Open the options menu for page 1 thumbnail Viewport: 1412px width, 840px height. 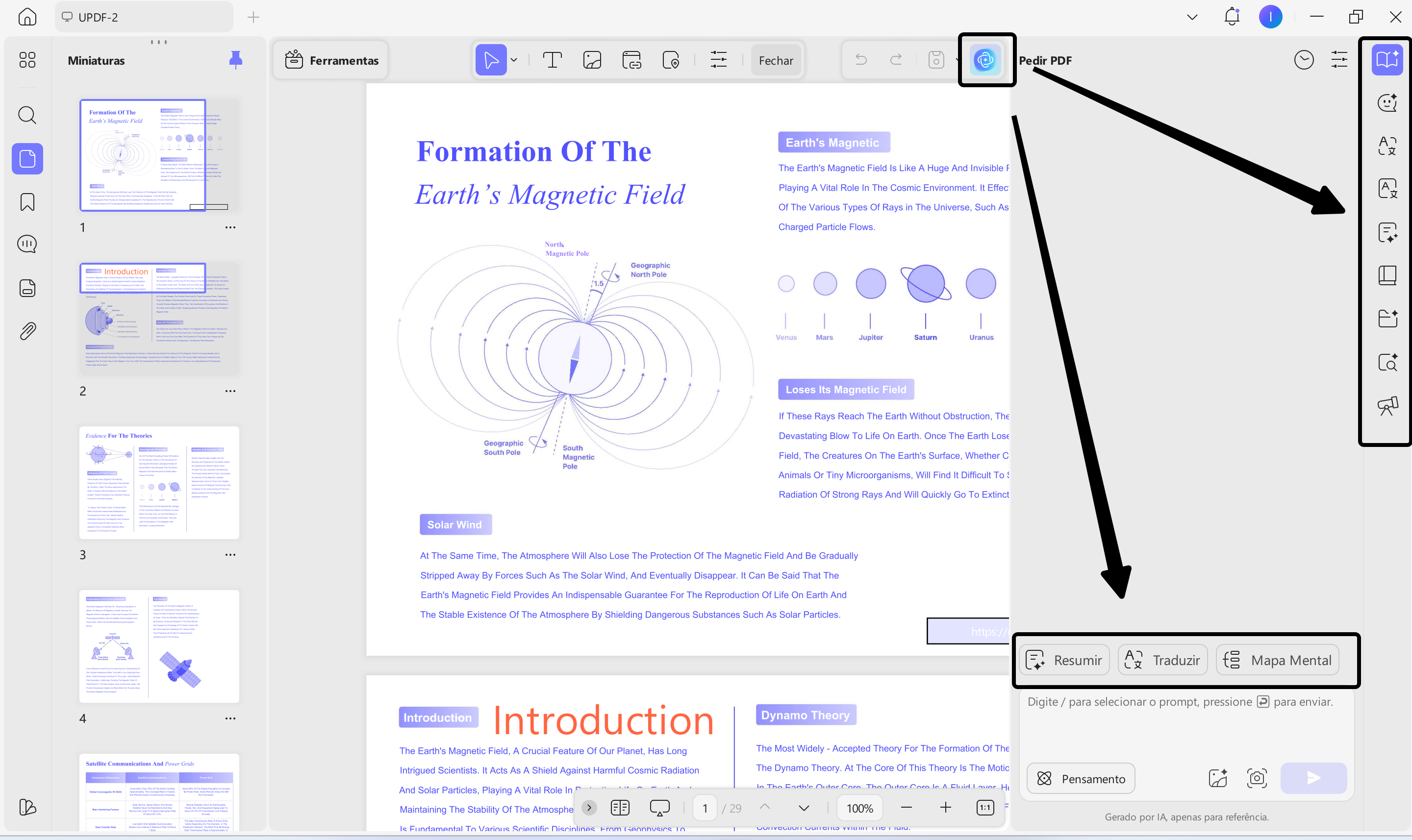(230, 227)
